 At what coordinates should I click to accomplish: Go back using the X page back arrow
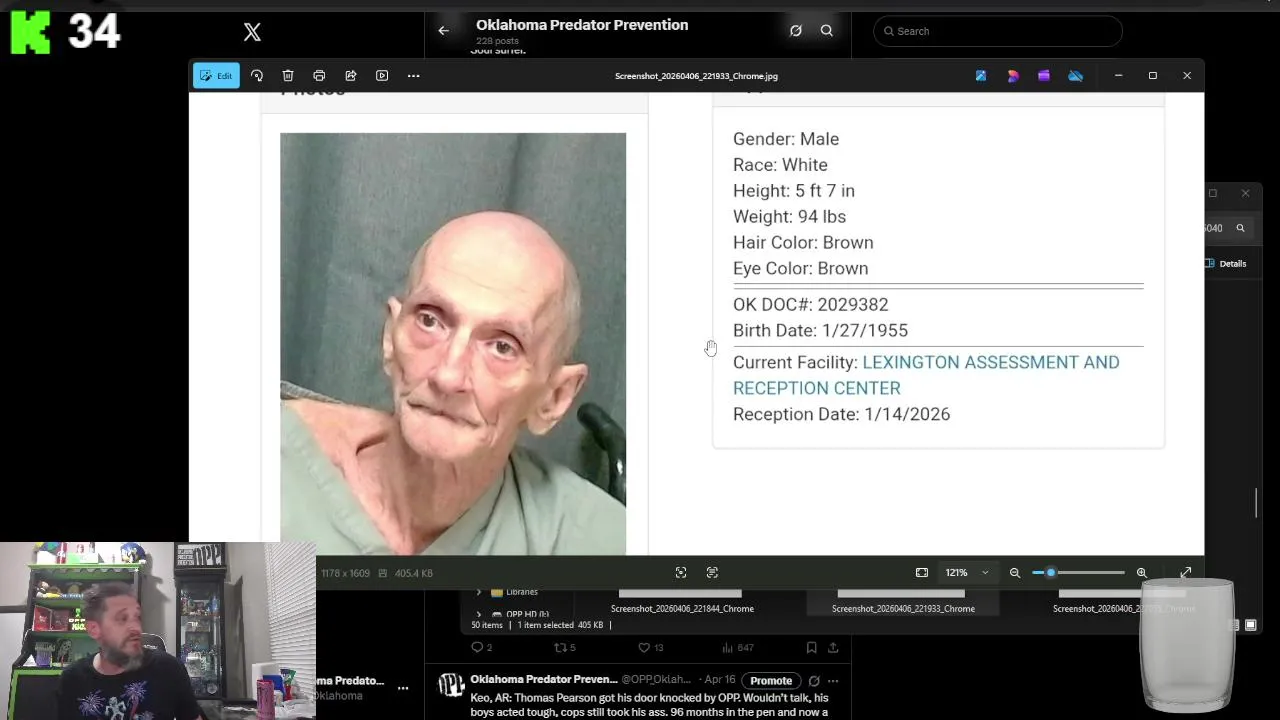tap(444, 31)
